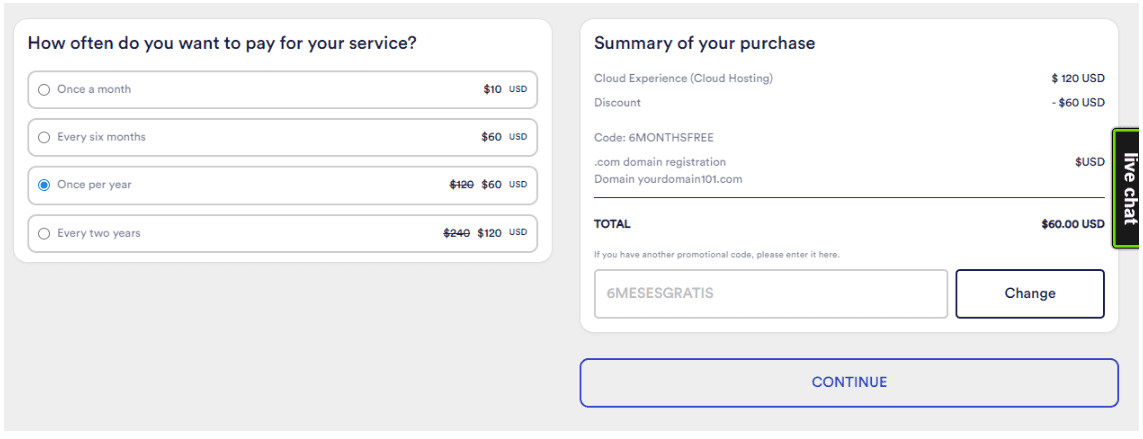The image size is (1143, 439).
Task: Choose the "Every six months" radio button
Action: [44, 137]
